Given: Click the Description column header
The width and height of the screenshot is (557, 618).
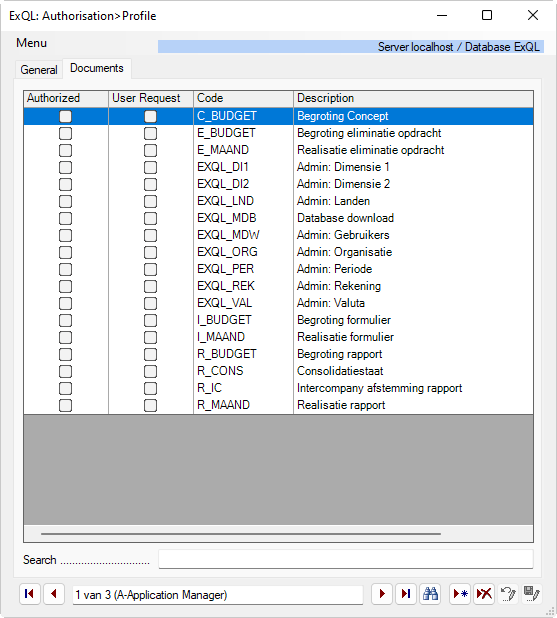Looking at the screenshot, I should click(414, 98).
